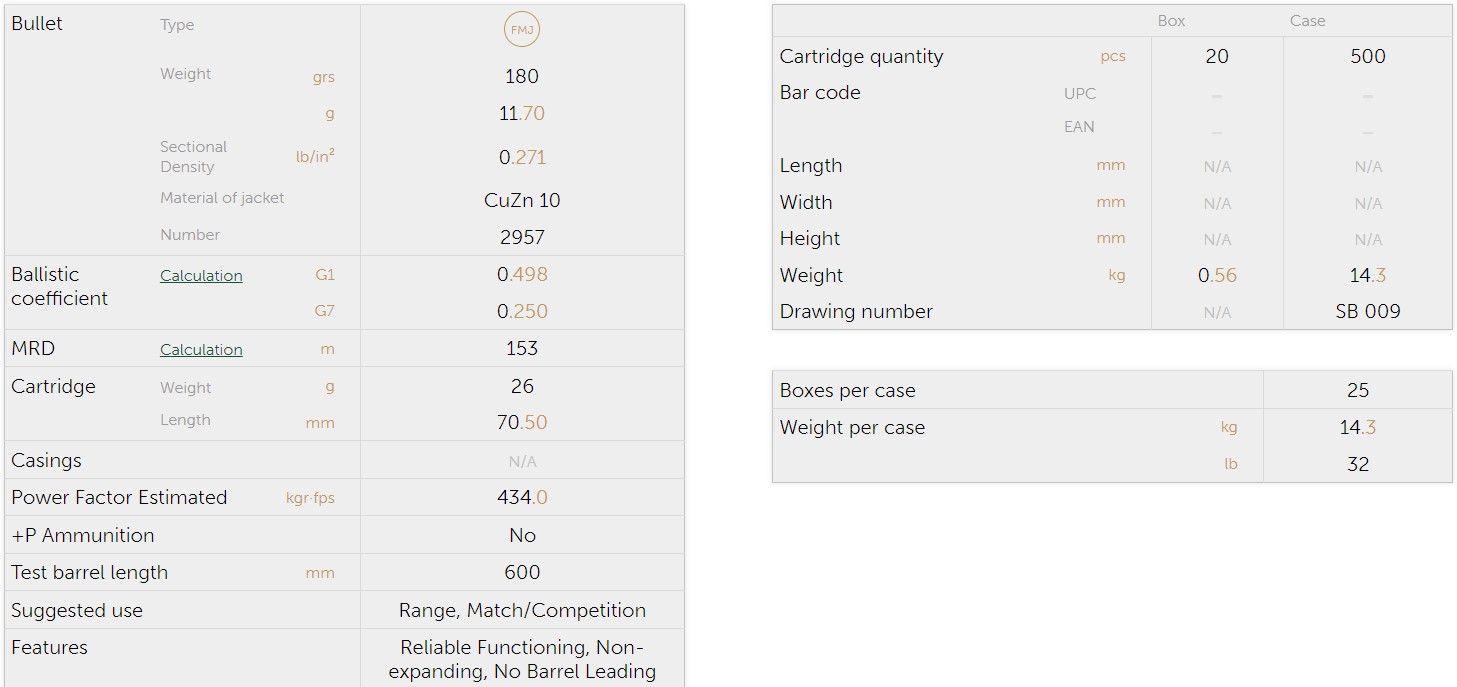Click the +P Ammunition value No
Screen dimensions: 1457x687
522,536
